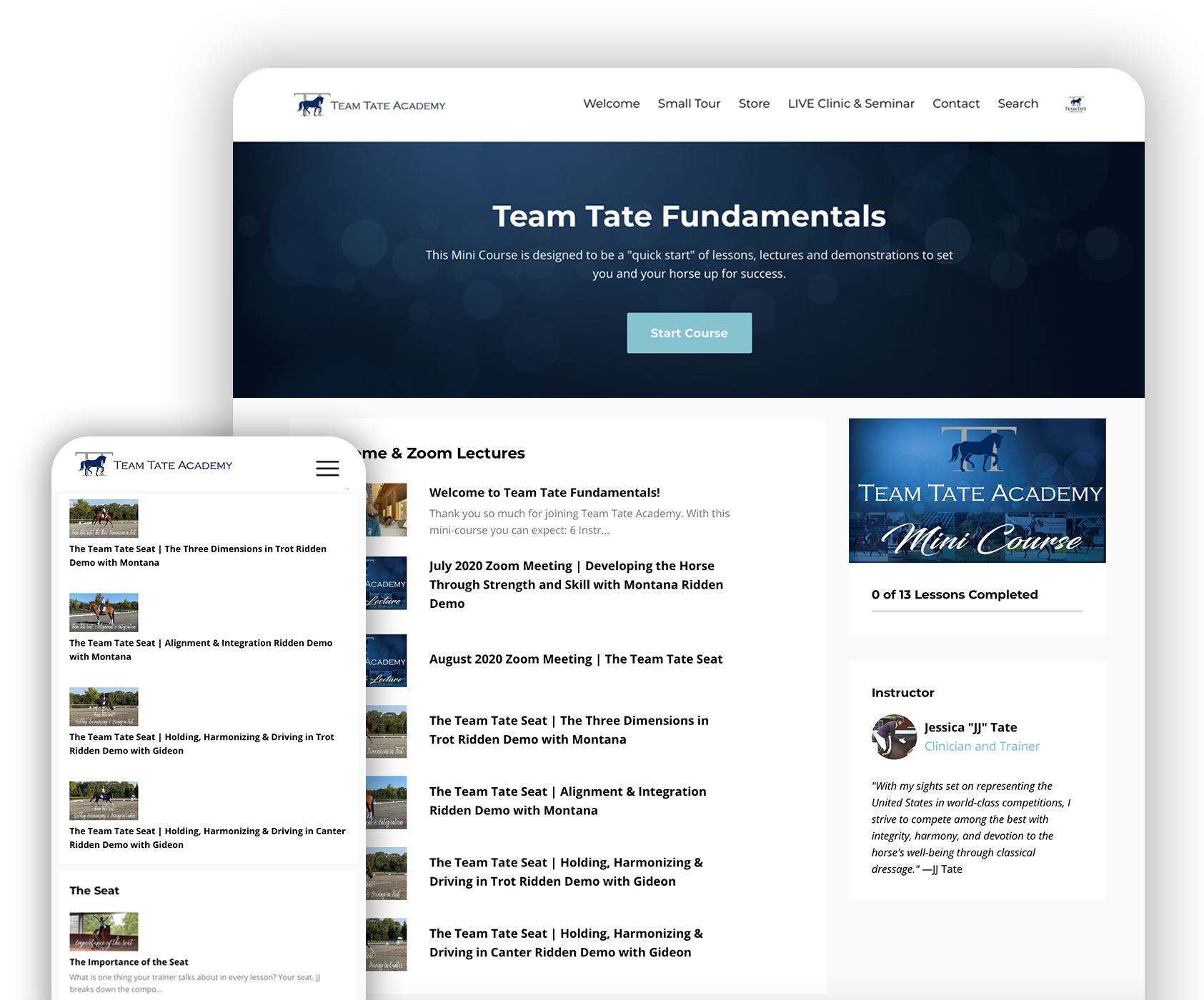The image size is (1204, 1000).
Task: Click the Team Tate Fundamentals hero title
Action: 690,216
